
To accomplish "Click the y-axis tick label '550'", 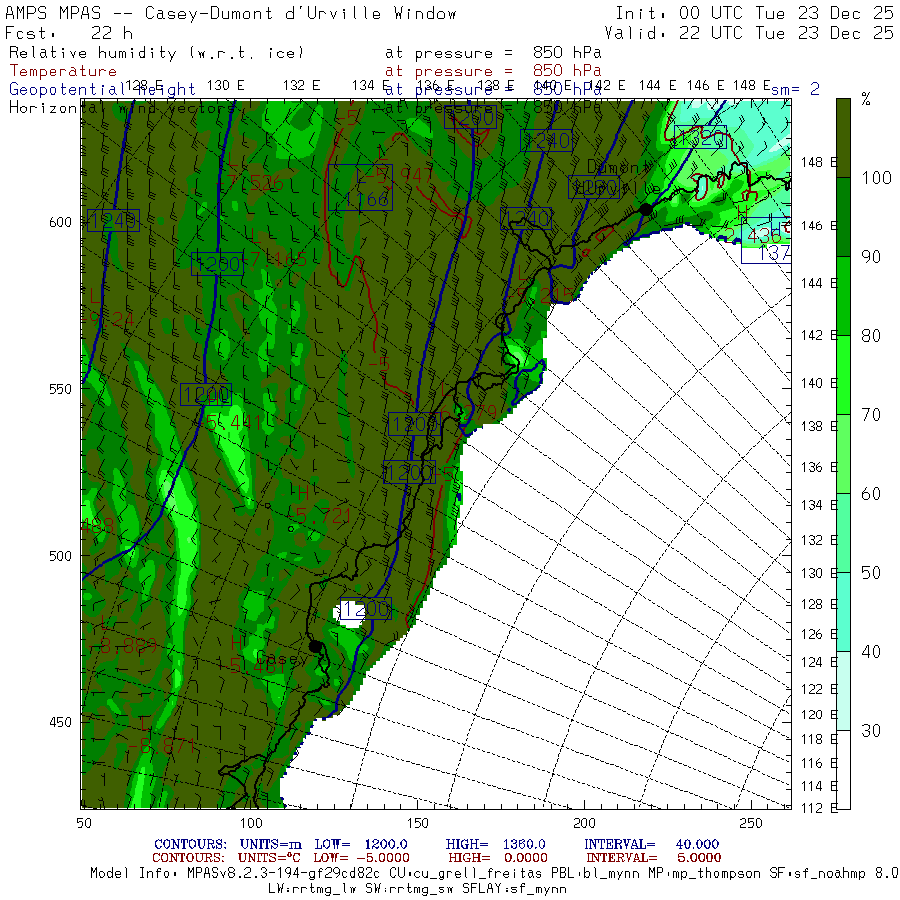I will (x=60, y=389).
